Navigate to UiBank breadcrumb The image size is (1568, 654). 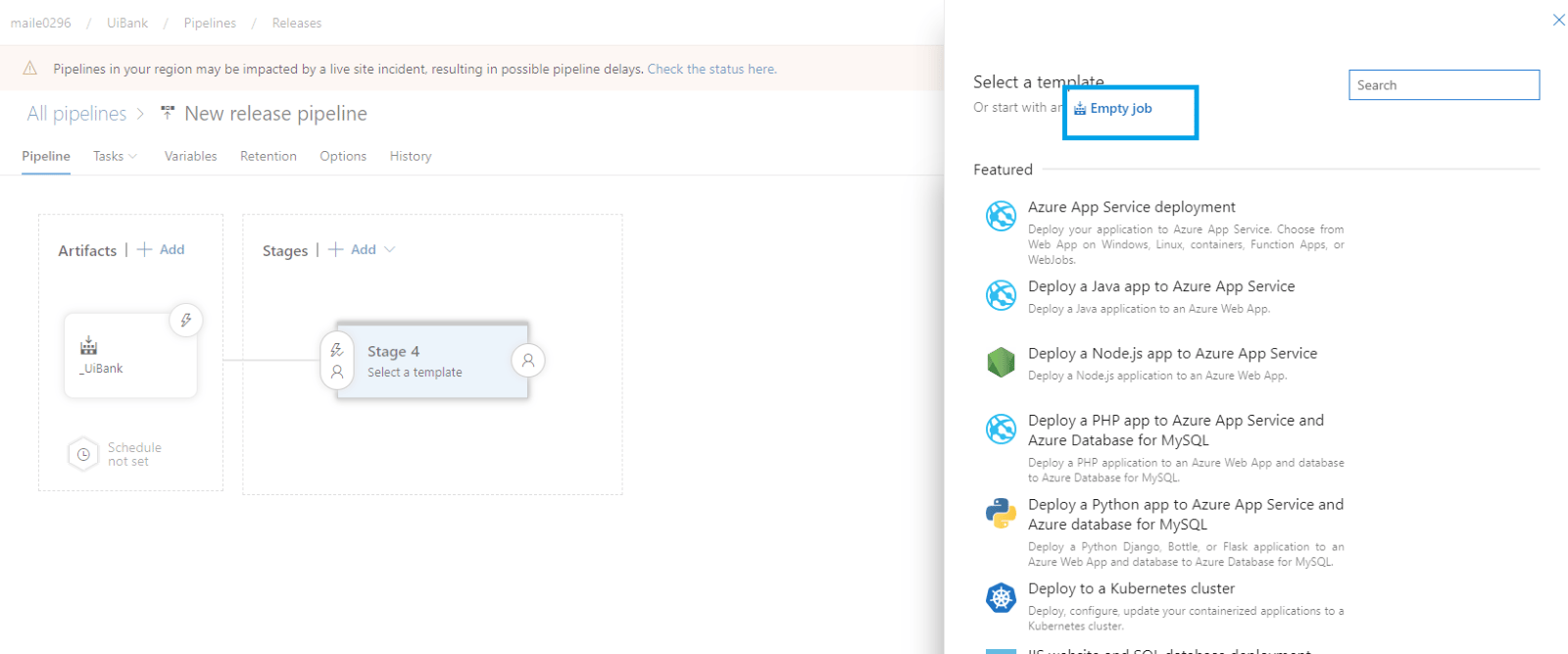tap(127, 23)
